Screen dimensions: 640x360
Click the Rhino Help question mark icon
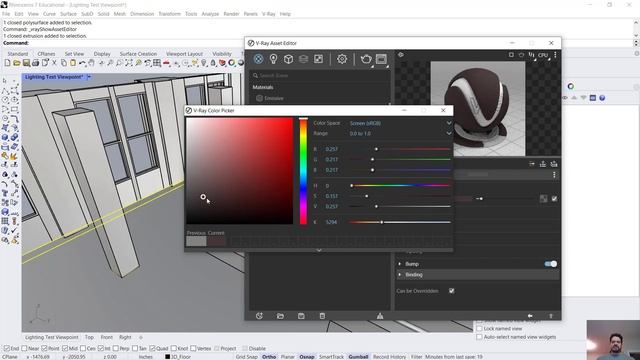pos(602,98)
